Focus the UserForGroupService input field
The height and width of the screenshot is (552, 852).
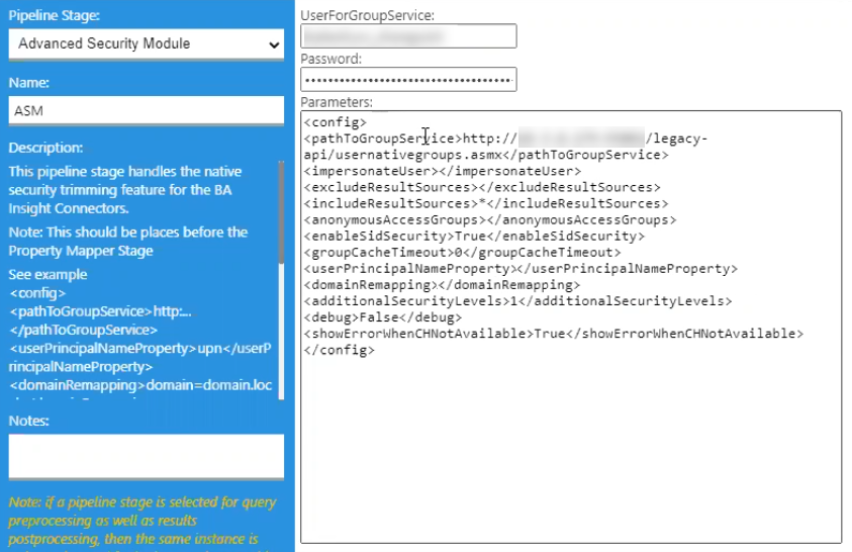[408, 37]
